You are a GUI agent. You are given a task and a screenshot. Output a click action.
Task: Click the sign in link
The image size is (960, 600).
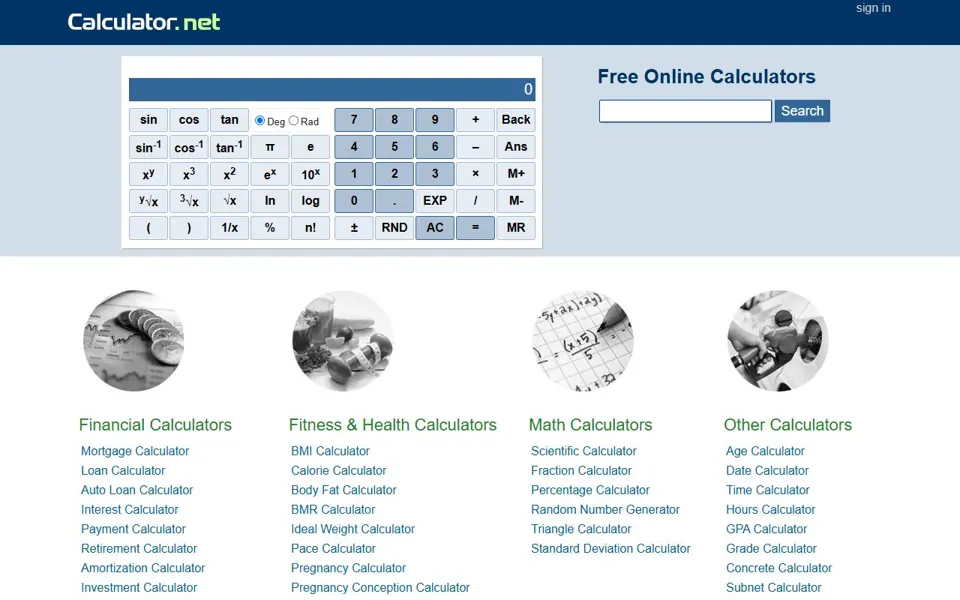pos(873,8)
